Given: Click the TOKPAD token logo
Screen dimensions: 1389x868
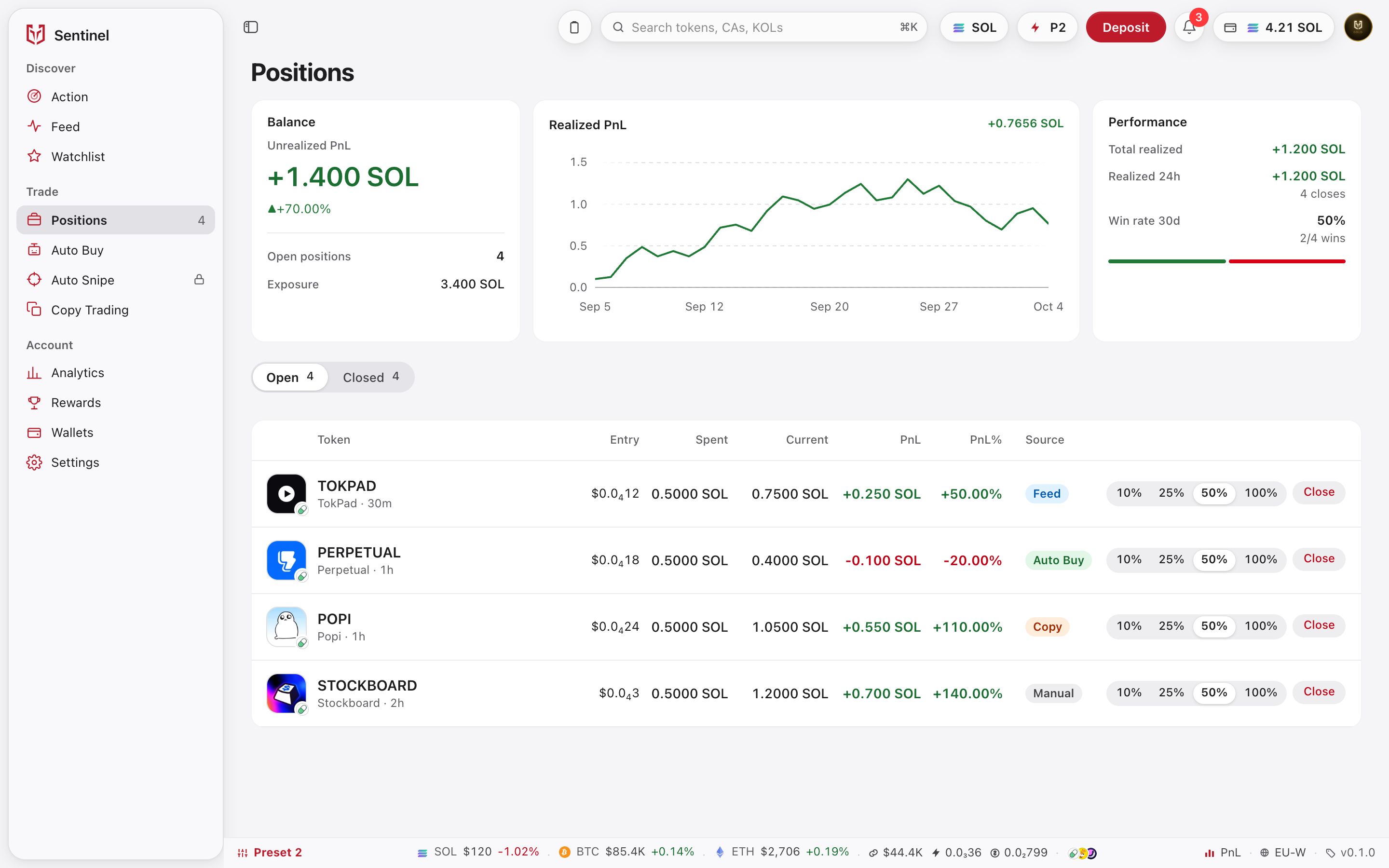Looking at the screenshot, I should coord(286,494).
